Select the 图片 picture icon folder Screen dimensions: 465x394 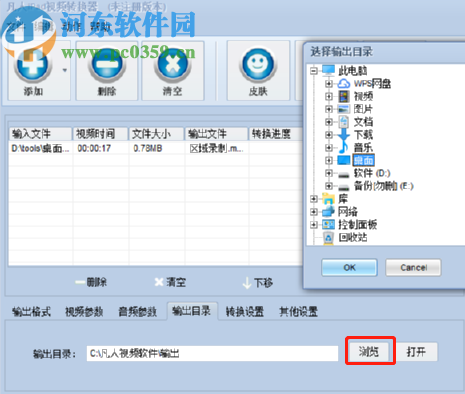pos(363,109)
